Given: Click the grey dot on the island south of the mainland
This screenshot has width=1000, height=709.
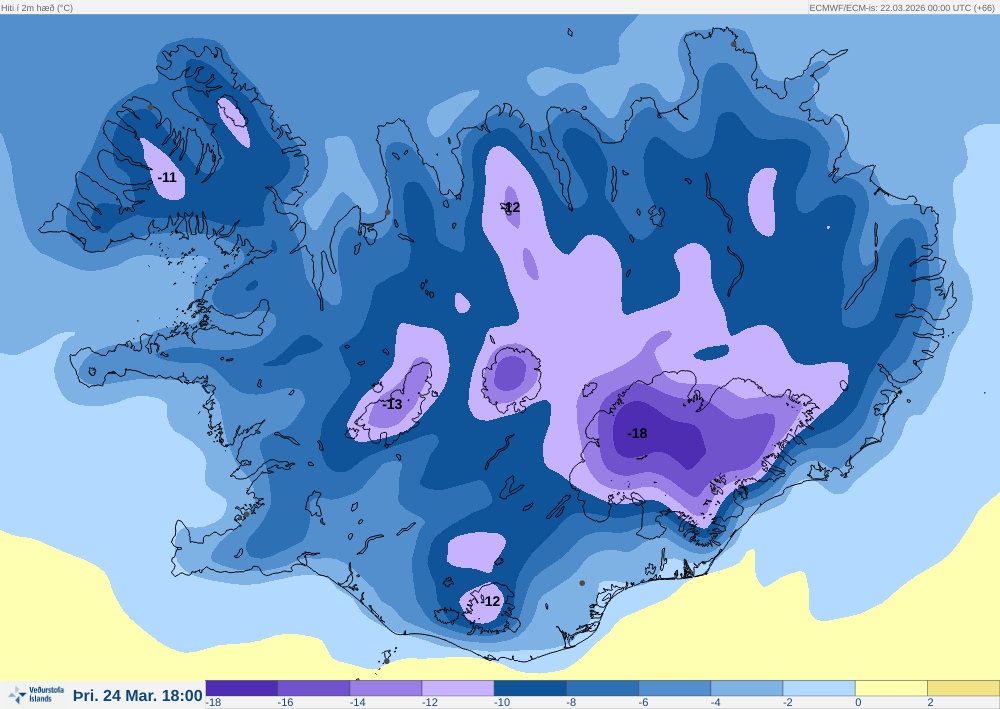Looking at the screenshot, I should [386, 661].
